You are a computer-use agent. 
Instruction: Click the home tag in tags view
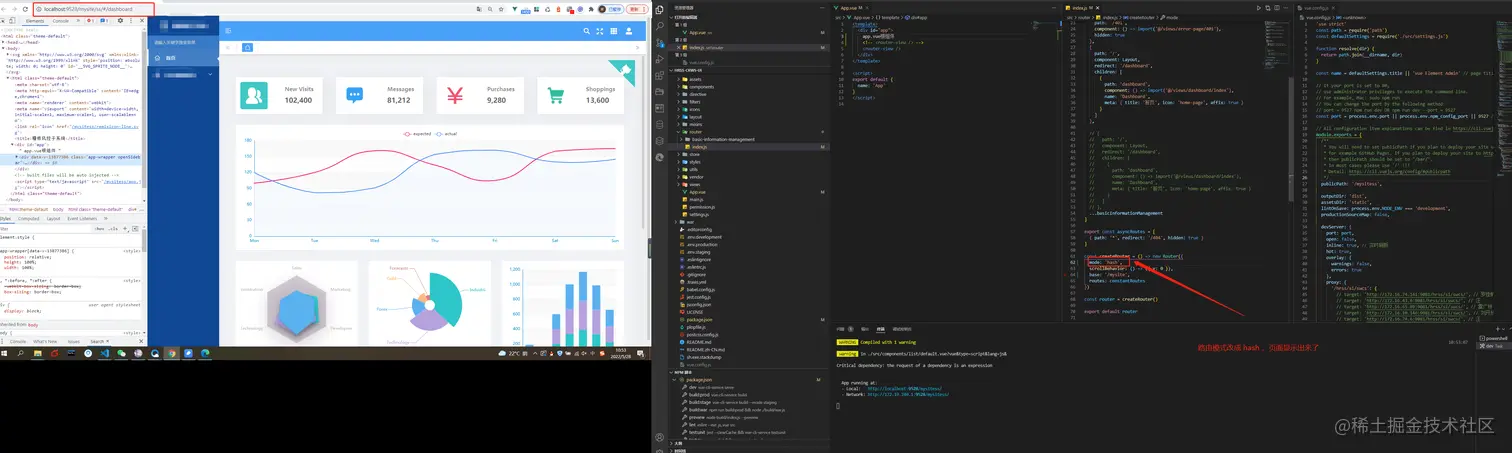[x=247, y=47]
